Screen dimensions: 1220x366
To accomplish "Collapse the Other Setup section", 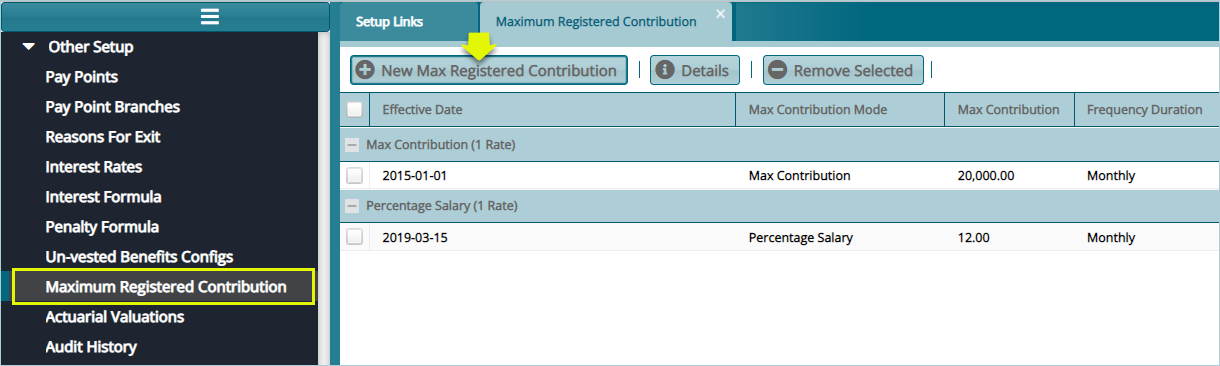I will pyautogui.click(x=29, y=47).
